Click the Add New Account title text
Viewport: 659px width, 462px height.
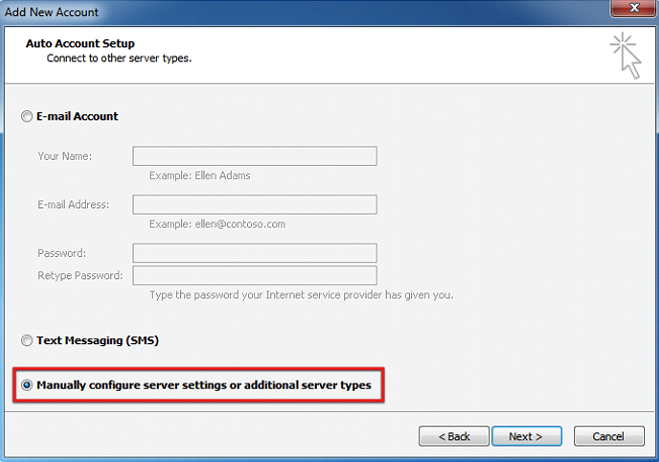(x=52, y=12)
